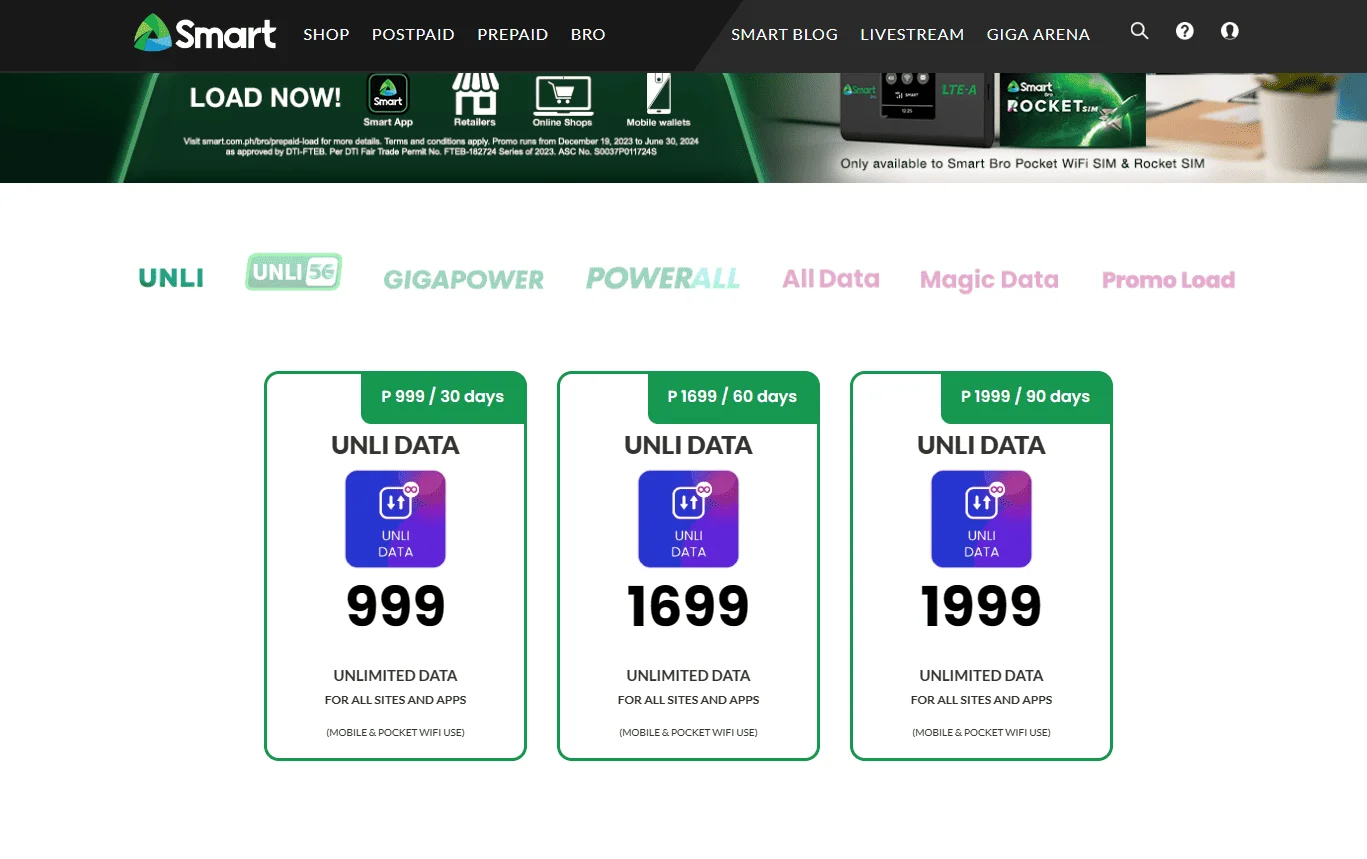Click the P 999 / 30 days badge

pyautogui.click(x=442, y=397)
